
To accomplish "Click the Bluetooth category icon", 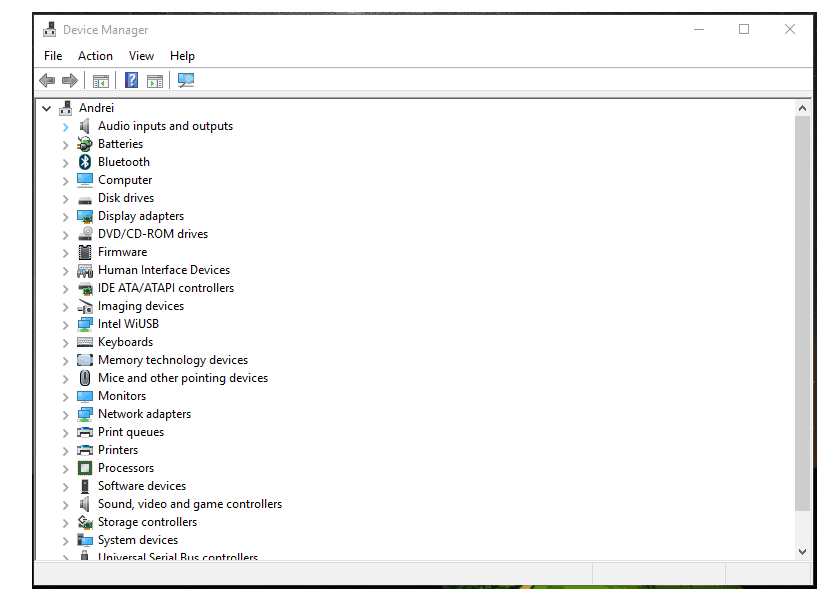I will (x=85, y=162).
